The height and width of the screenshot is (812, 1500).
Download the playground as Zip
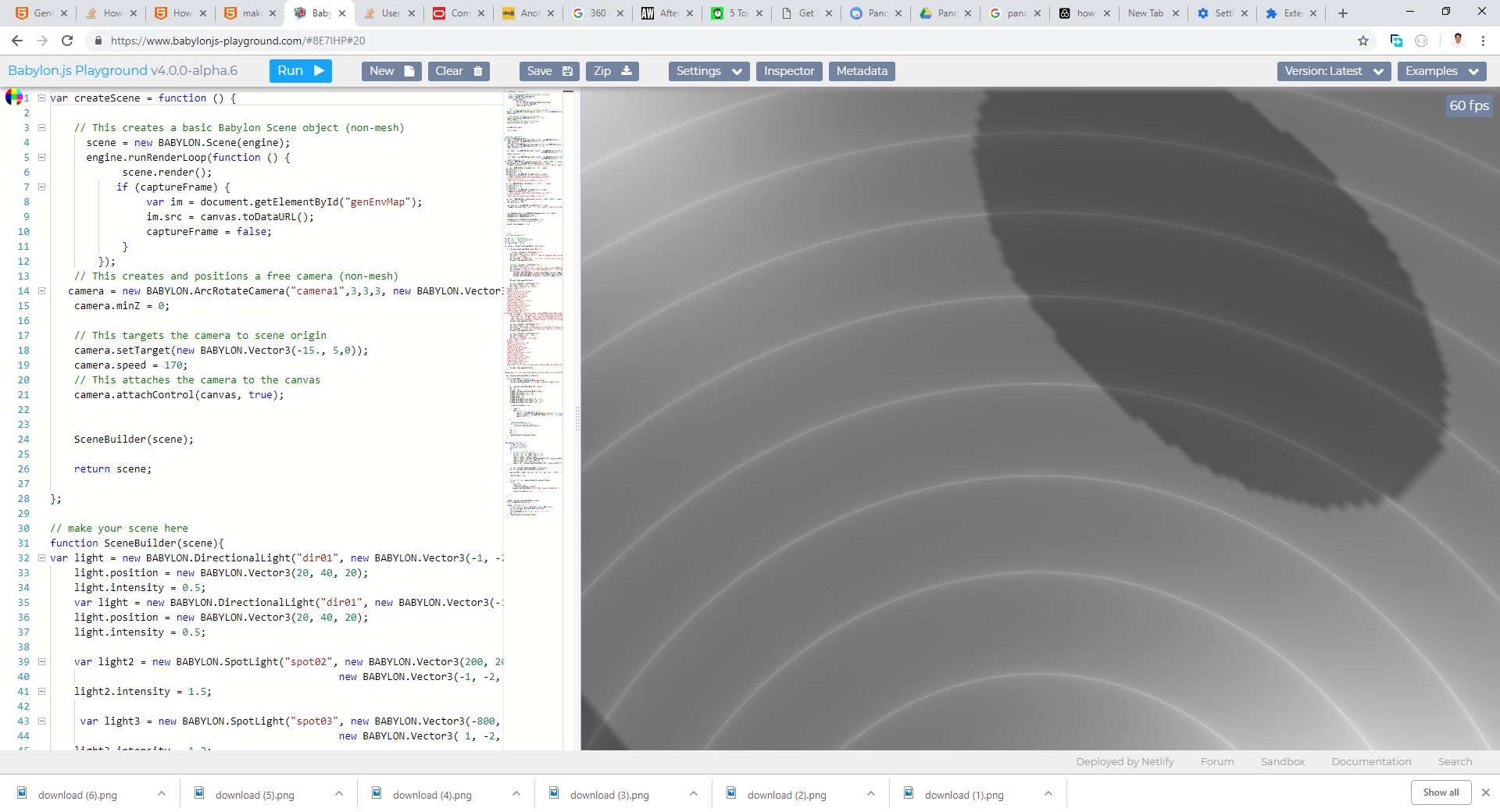point(612,71)
